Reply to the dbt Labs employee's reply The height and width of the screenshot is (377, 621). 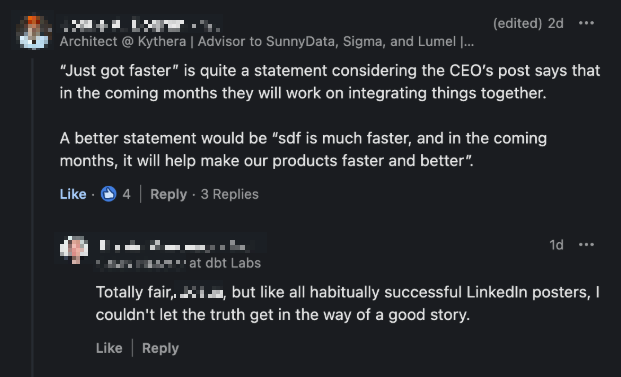click(x=160, y=348)
